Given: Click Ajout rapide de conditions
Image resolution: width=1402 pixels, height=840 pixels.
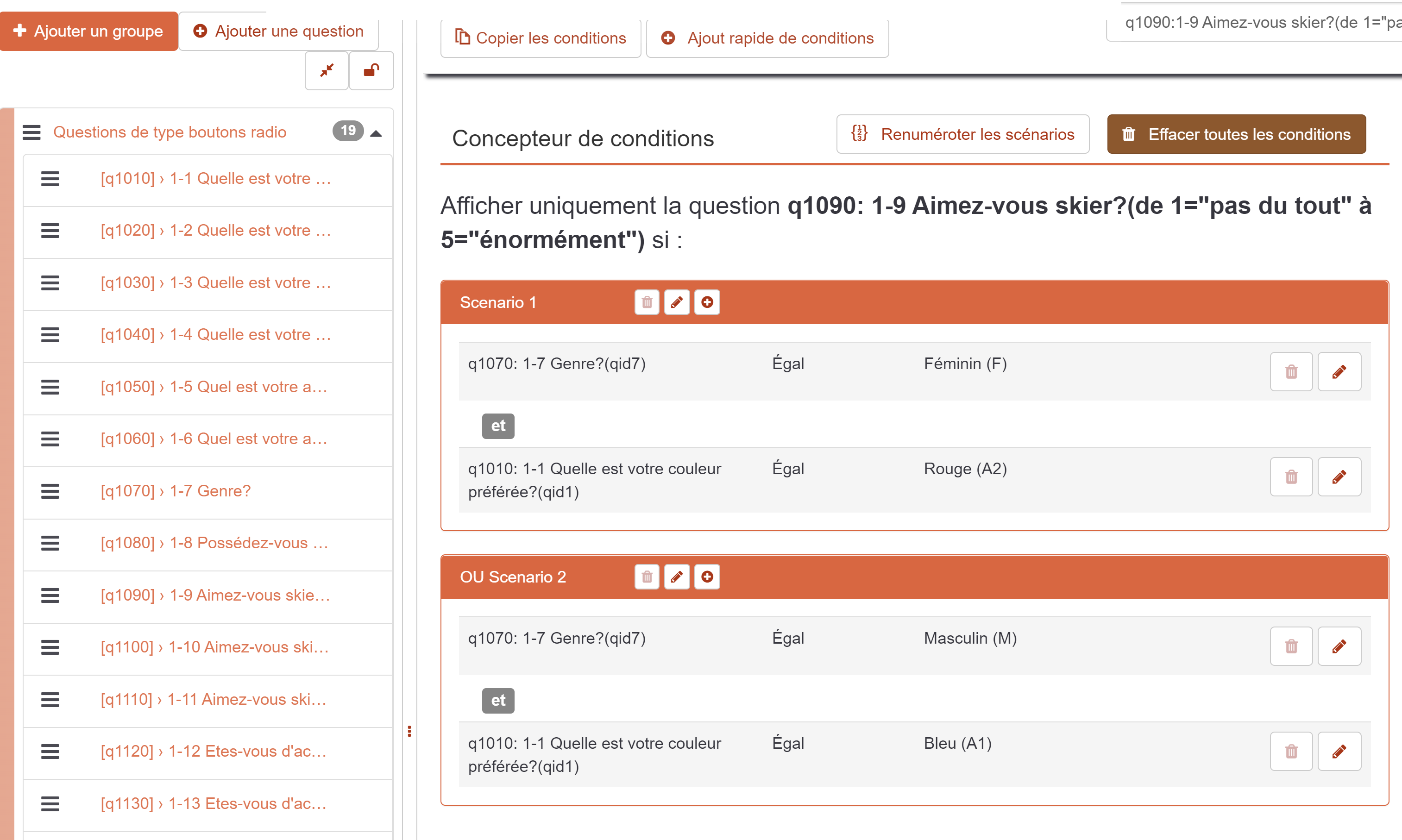Looking at the screenshot, I should 767,38.
